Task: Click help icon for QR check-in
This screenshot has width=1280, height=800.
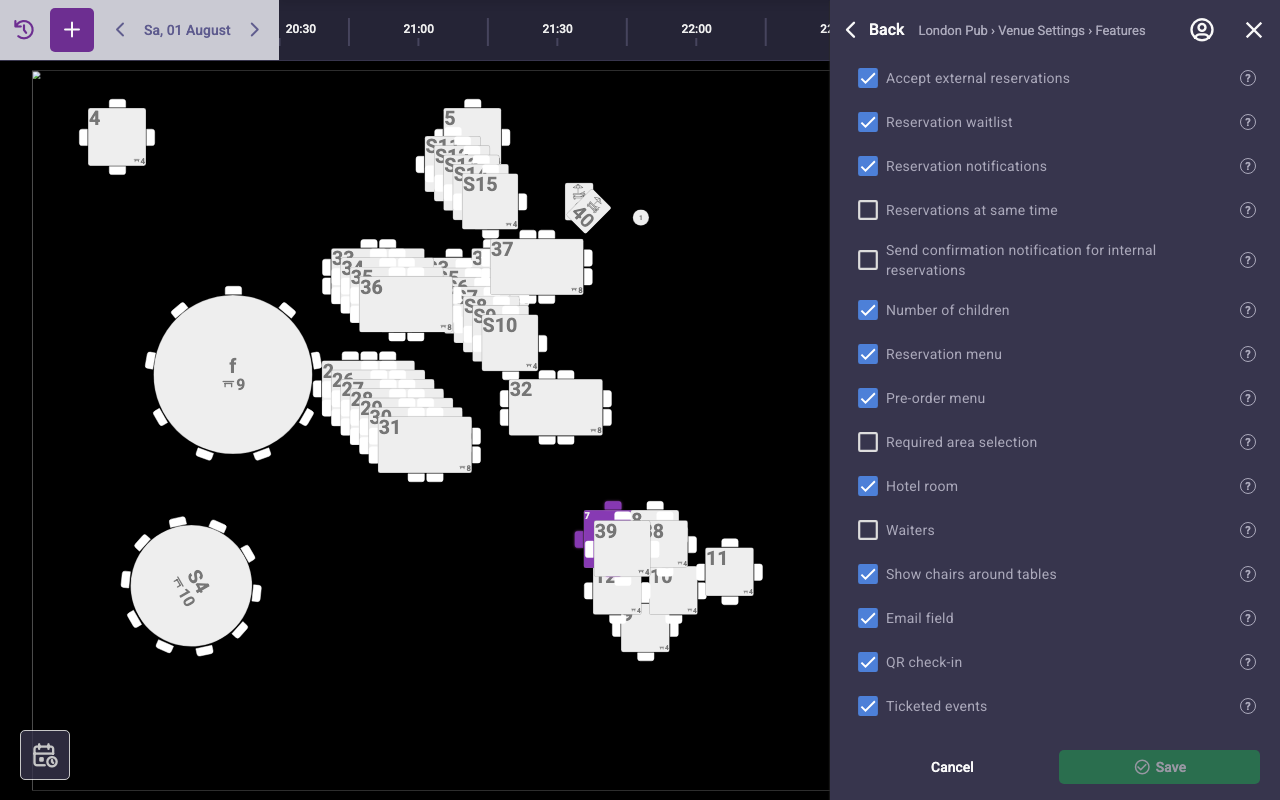Action: [1248, 662]
